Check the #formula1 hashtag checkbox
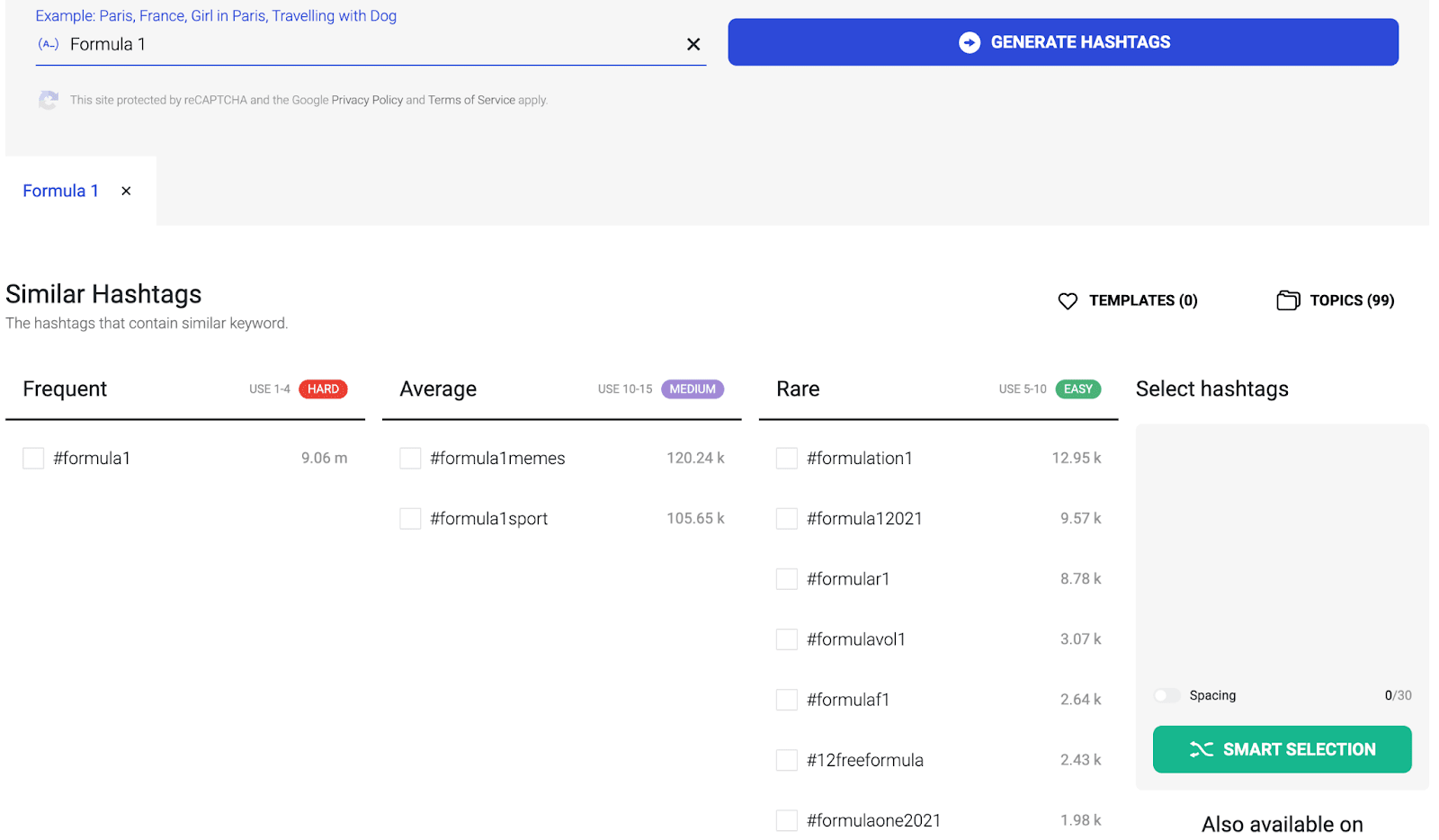The height and width of the screenshot is (840, 1439). (x=33, y=458)
